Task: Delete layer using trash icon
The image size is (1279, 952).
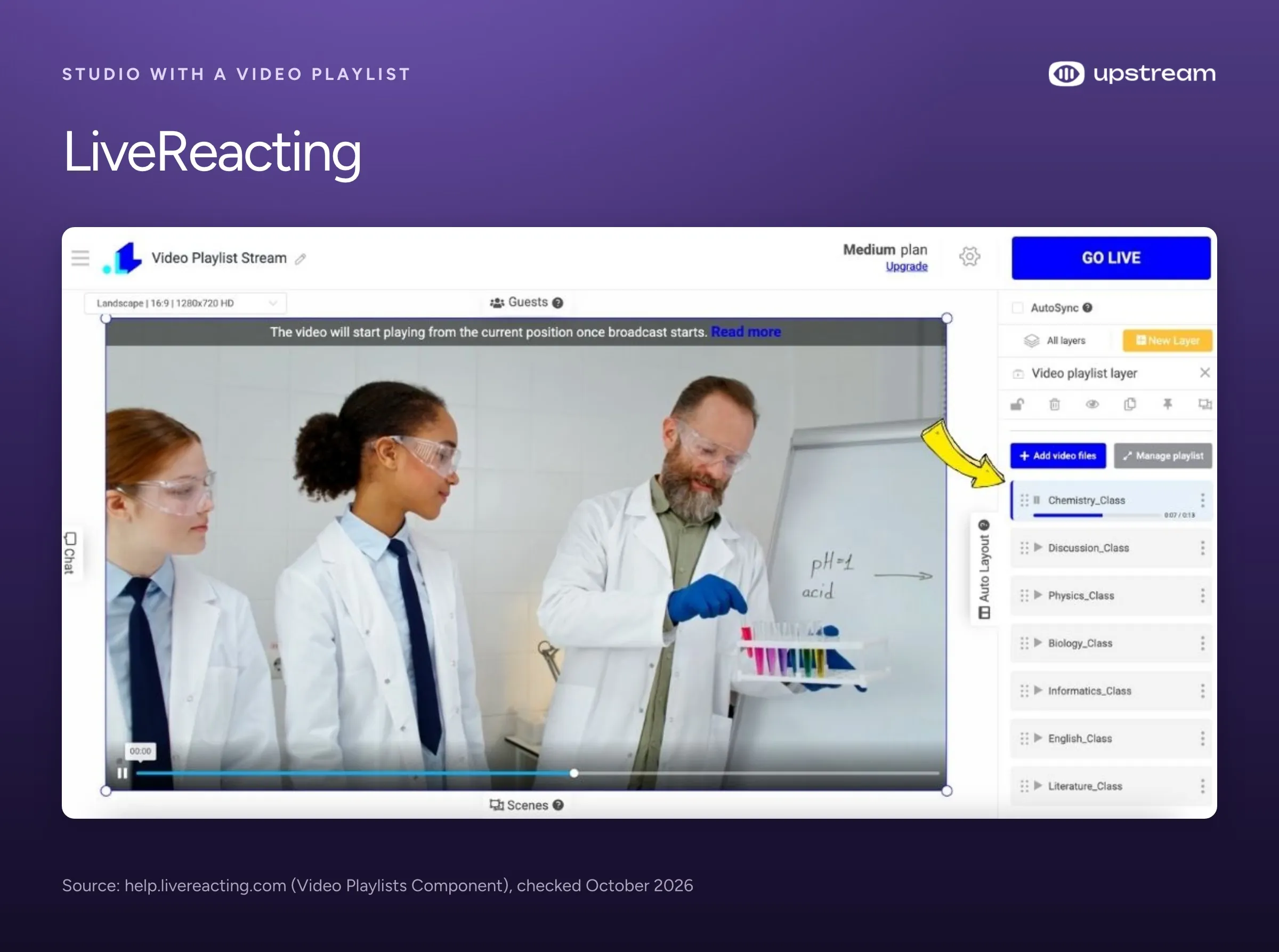Action: click(x=1054, y=405)
